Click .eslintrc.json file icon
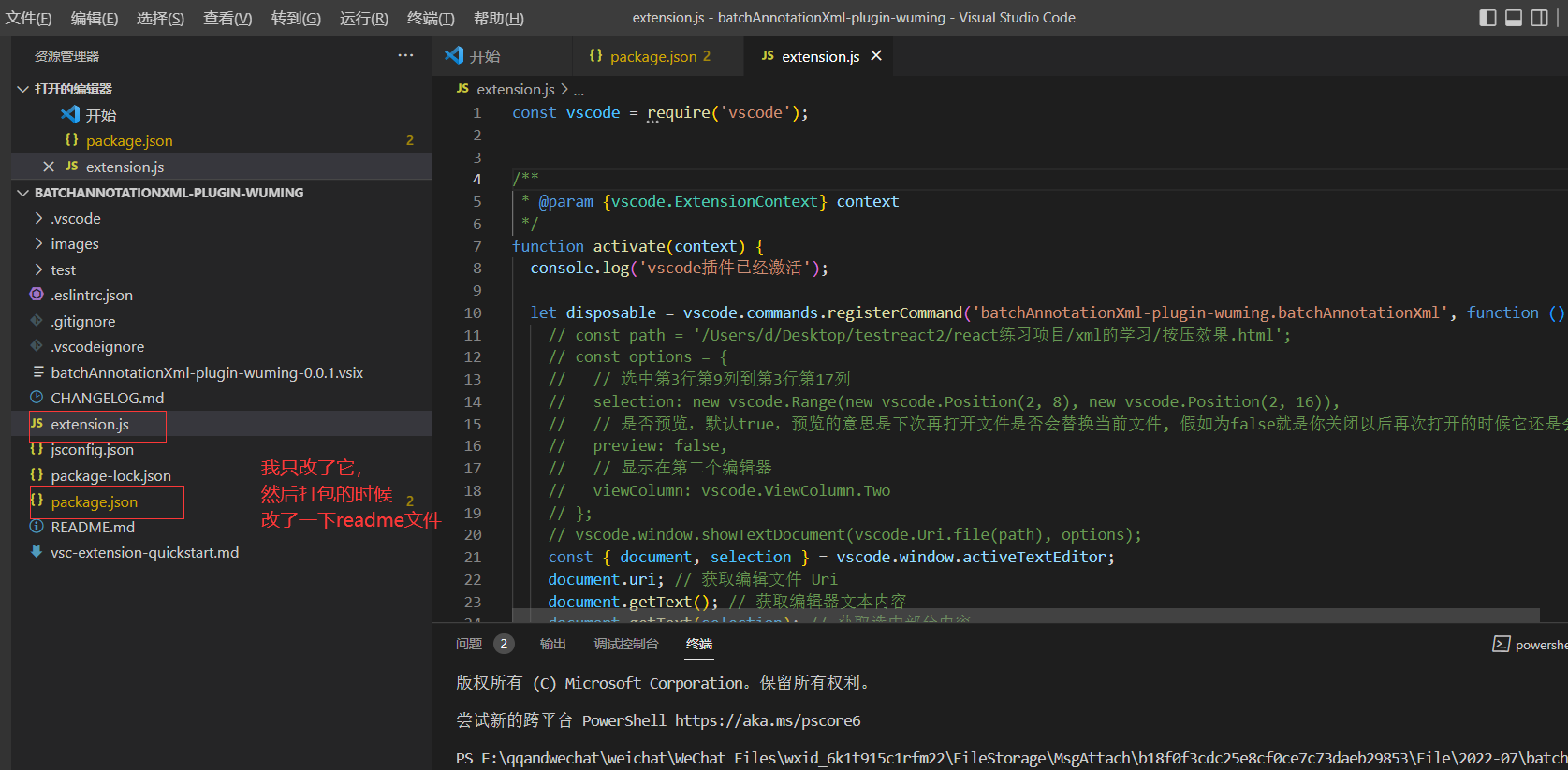 pos(37,295)
